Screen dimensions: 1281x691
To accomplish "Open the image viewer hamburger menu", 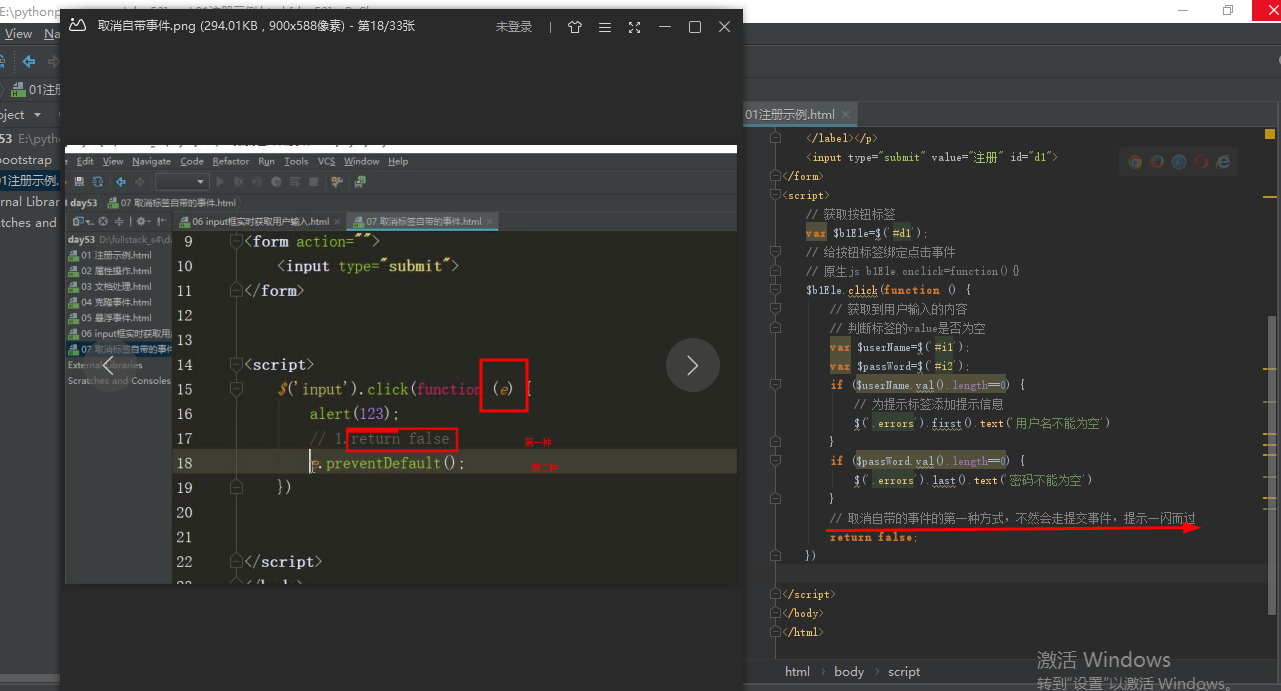I will (604, 27).
